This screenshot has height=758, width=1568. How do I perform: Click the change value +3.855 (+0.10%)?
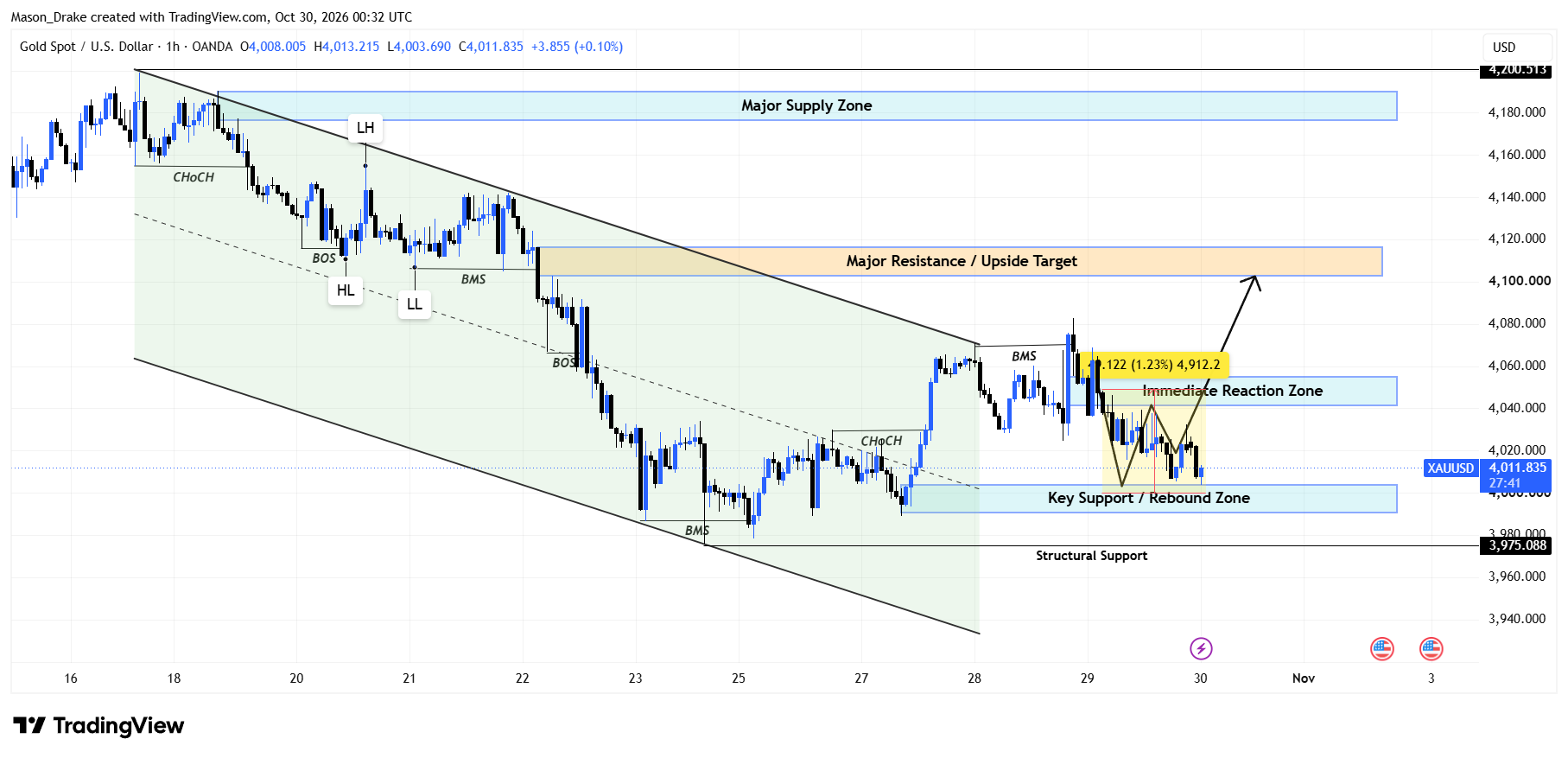pyautogui.click(x=577, y=47)
